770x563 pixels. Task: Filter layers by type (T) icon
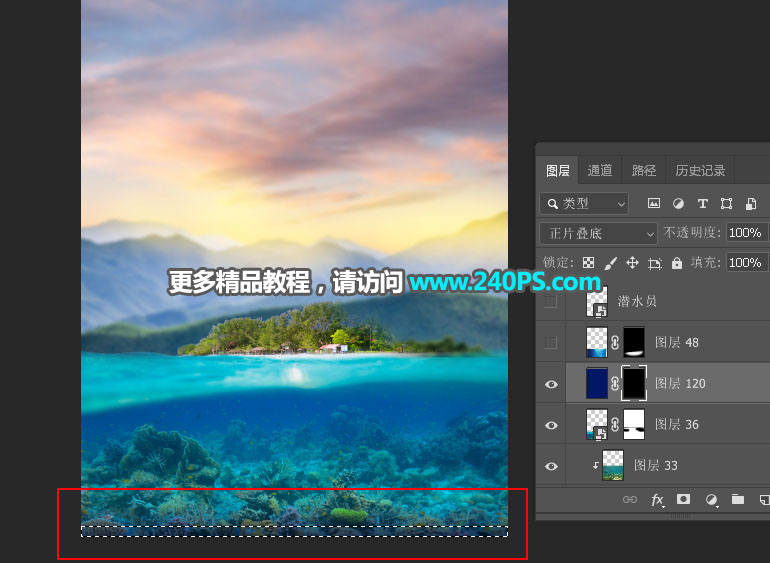[703, 203]
